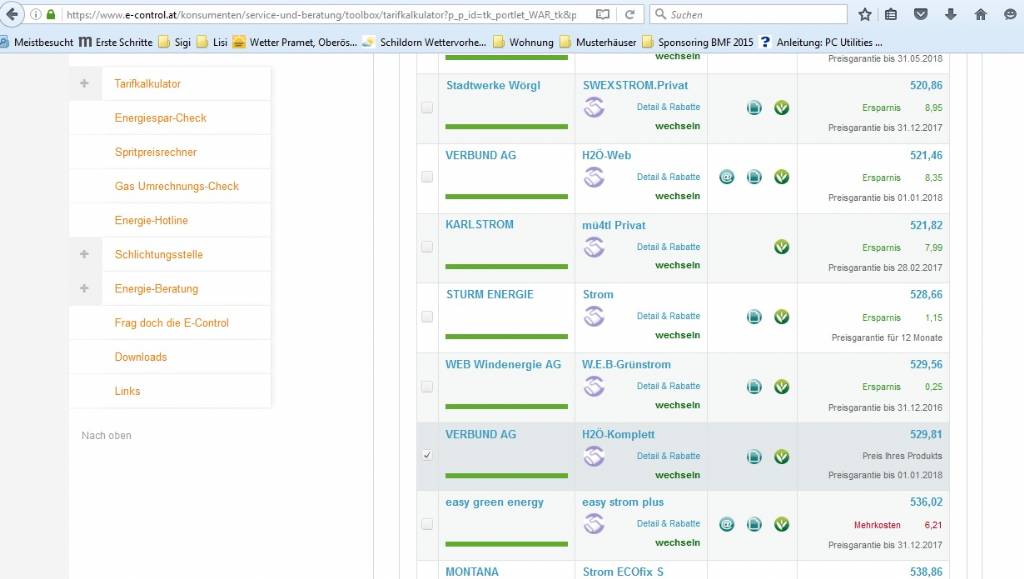Click the handshake icon for H2Ö-Komplett
Image resolution: width=1024 pixels, height=579 pixels.
pyautogui.click(x=594, y=456)
